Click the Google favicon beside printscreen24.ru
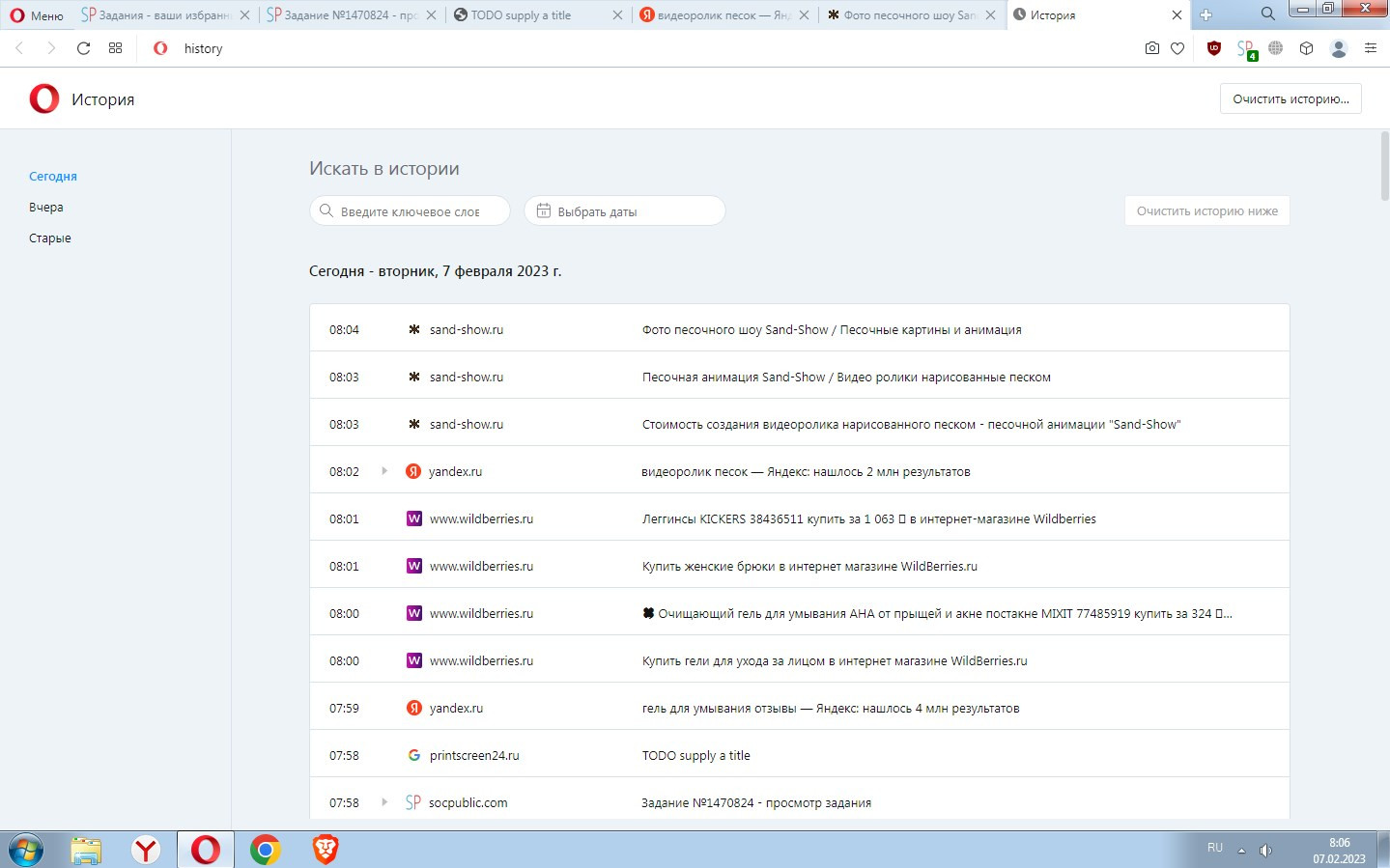The height and width of the screenshot is (868, 1390). pyautogui.click(x=414, y=755)
